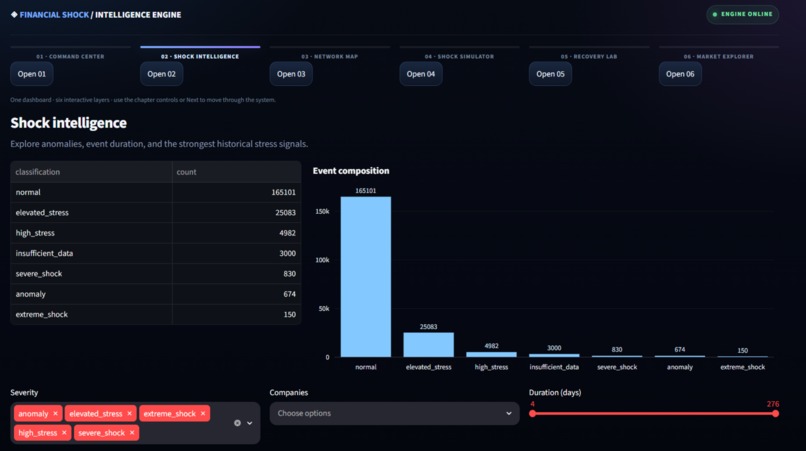This screenshot has width=806, height=451.
Task: Click the middle of the Duration slider track
Action: coord(654,413)
